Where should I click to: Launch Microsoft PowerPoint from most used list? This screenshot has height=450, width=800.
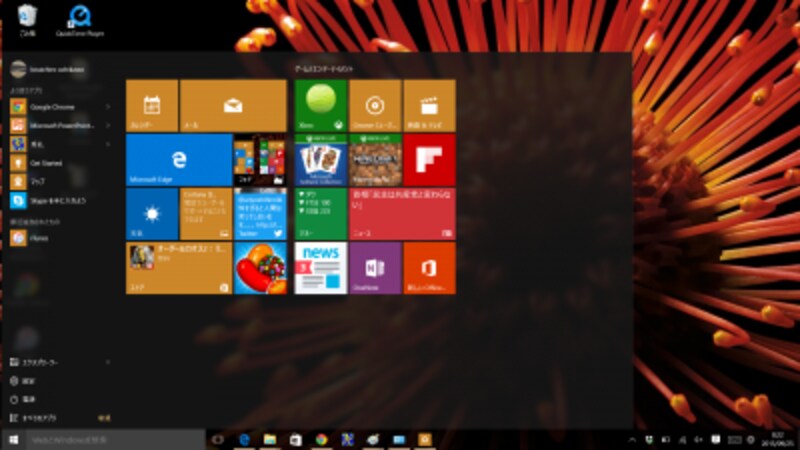pos(52,126)
